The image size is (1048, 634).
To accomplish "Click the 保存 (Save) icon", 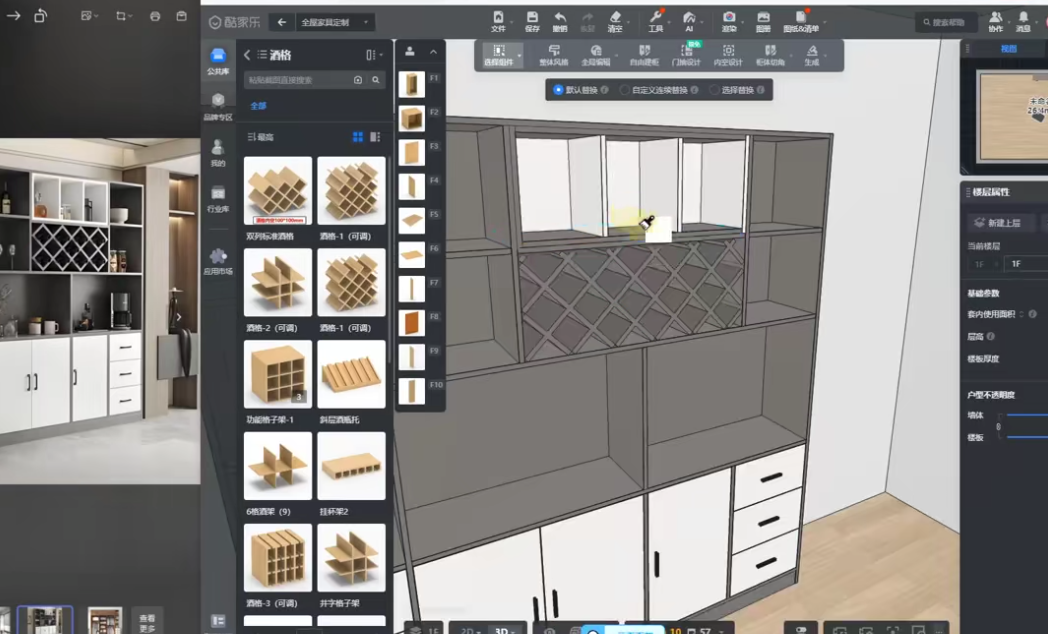I will coord(532,18).
